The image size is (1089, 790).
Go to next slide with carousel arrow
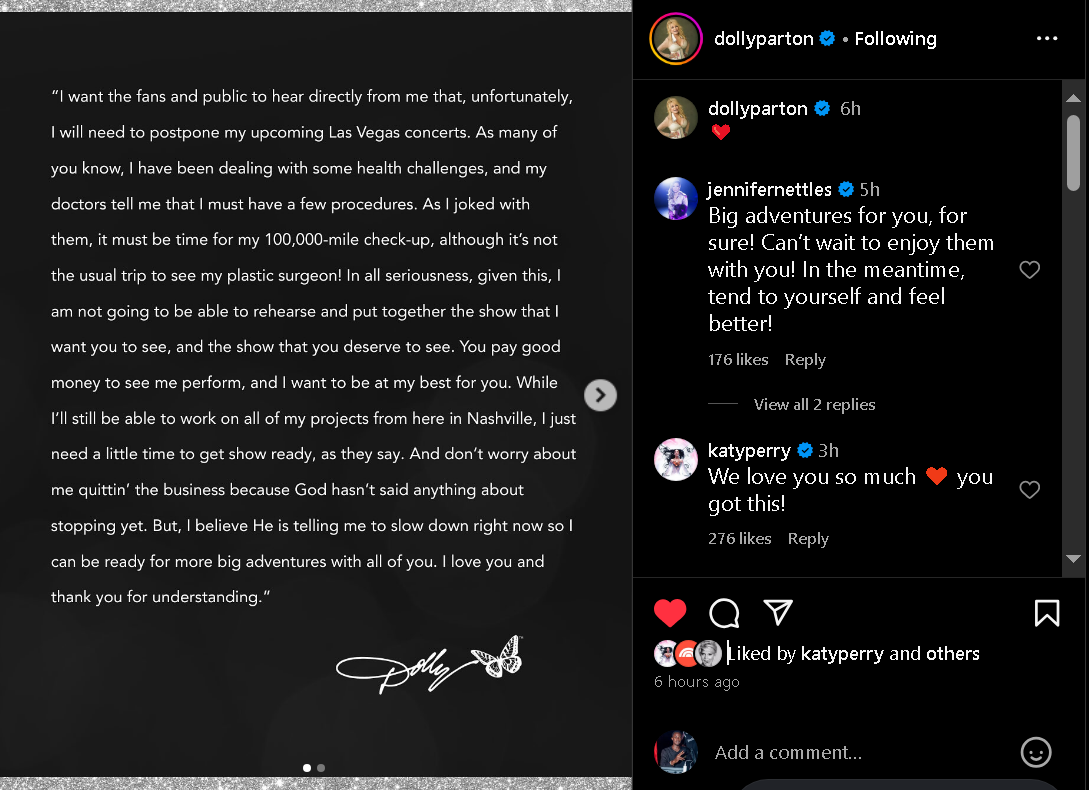(x=600, y=395)
